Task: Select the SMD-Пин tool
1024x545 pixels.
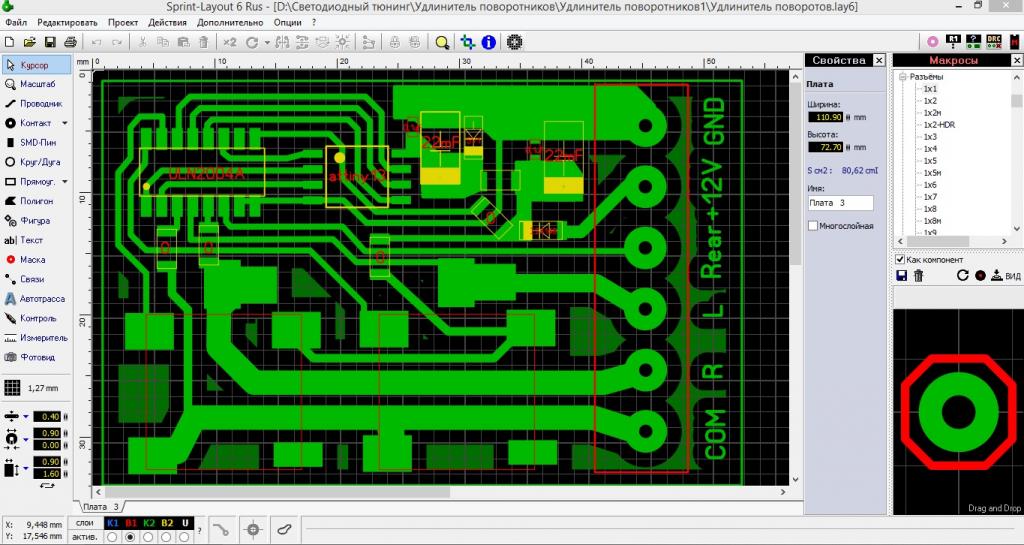Action: [36, 142]
